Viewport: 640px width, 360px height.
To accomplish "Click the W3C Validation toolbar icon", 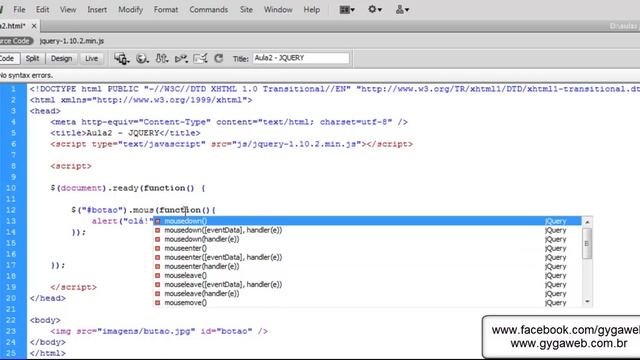I will tap(181, 59).
